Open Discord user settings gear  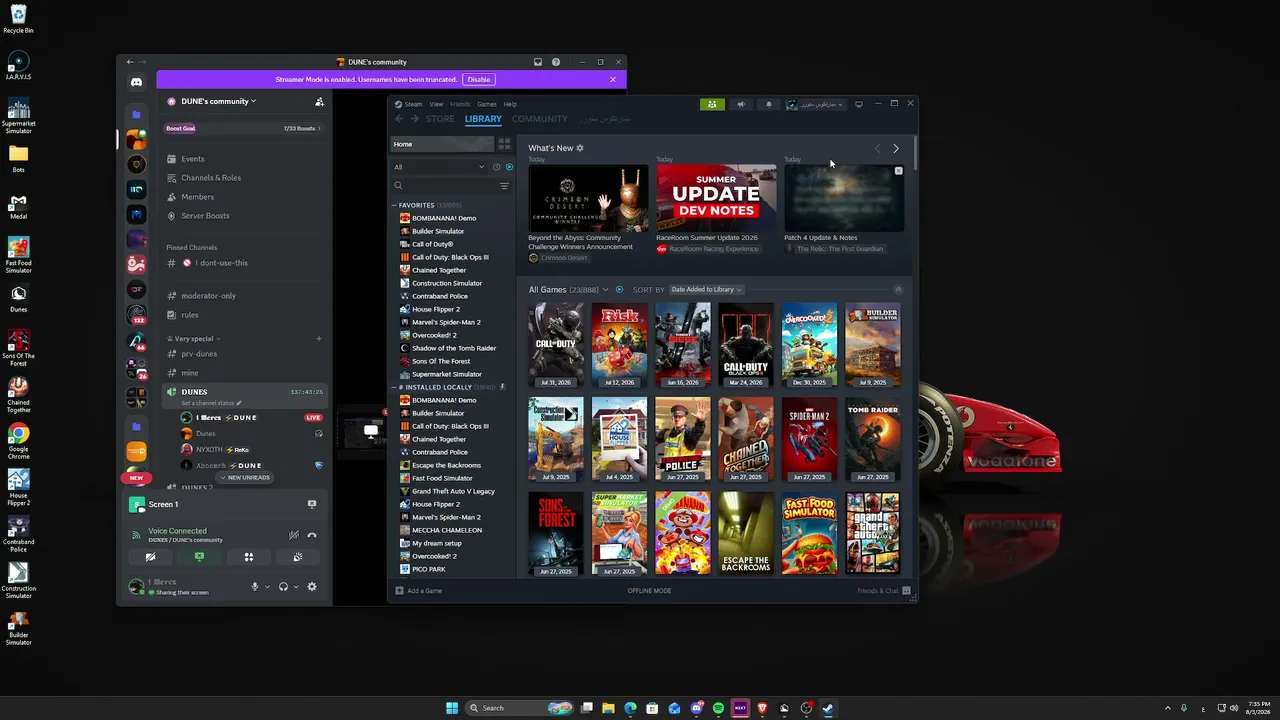pyautogui.click(x=312, y=587)
